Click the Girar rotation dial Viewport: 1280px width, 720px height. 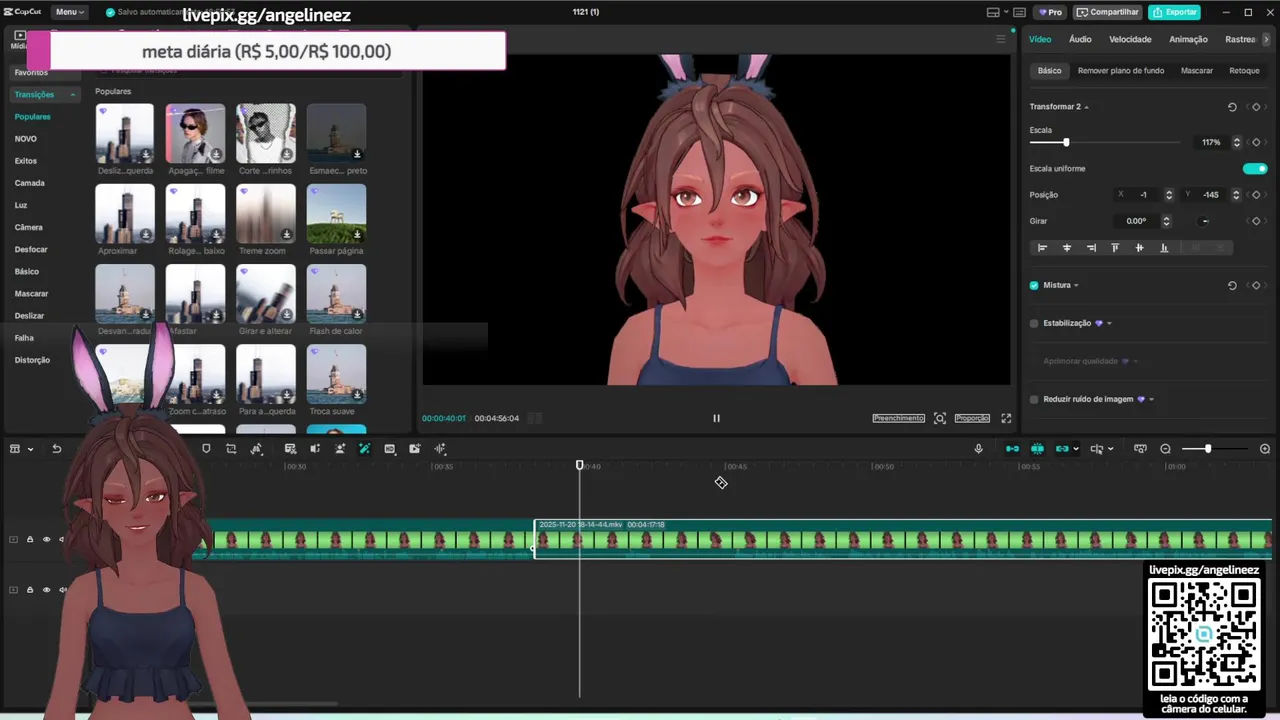1204,221
